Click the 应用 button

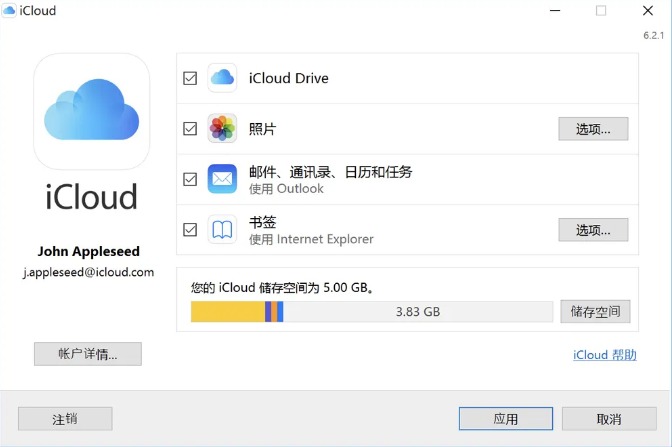(506, 419)
